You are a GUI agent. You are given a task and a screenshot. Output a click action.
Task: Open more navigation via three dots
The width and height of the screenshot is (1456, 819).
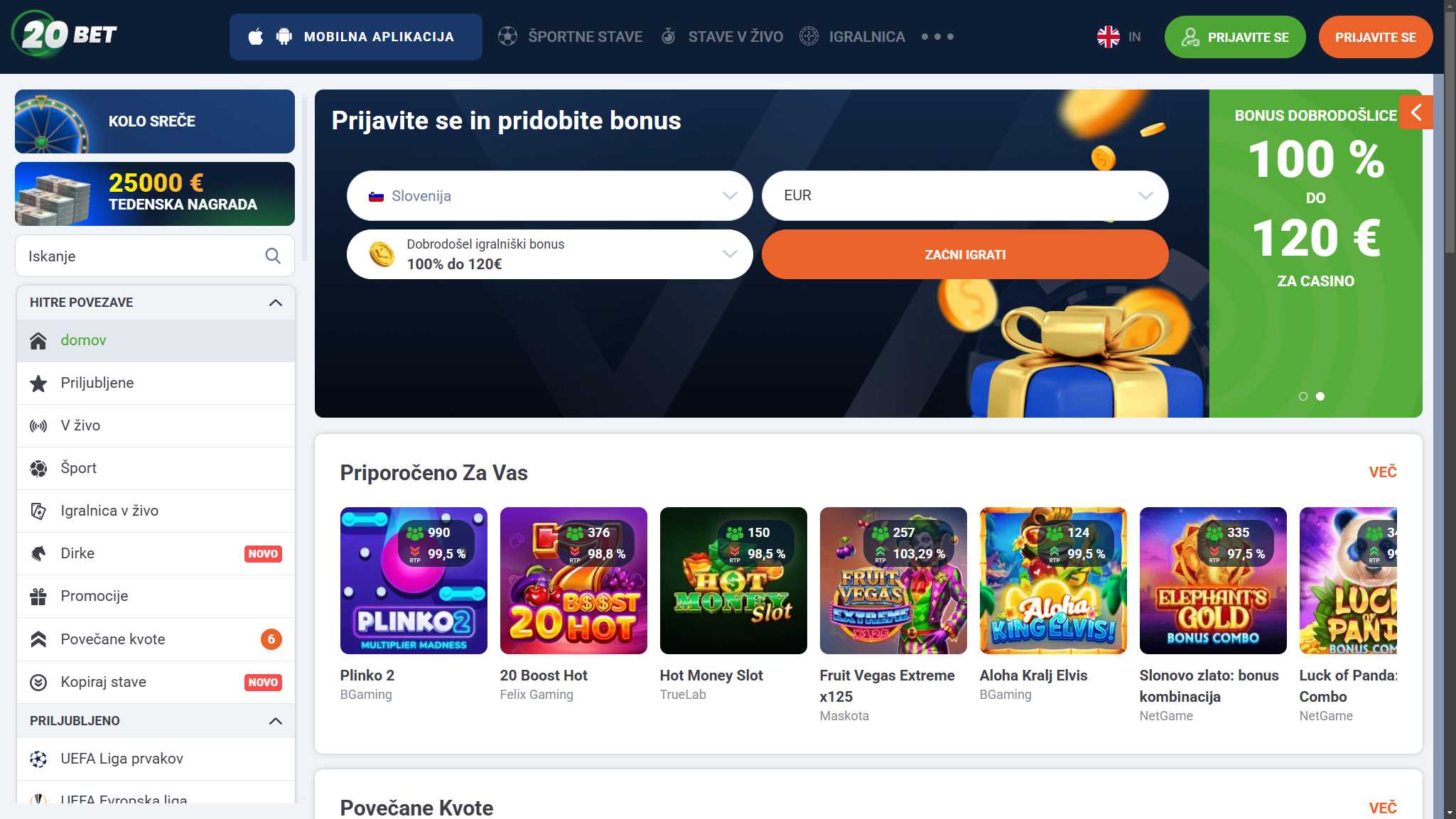[x=937, y=36]
